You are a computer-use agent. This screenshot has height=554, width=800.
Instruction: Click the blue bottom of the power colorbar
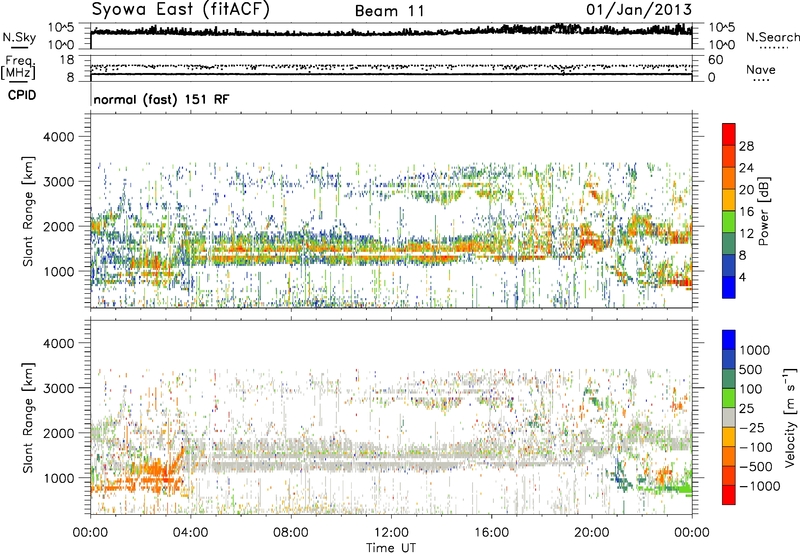[x=729, y=287]
